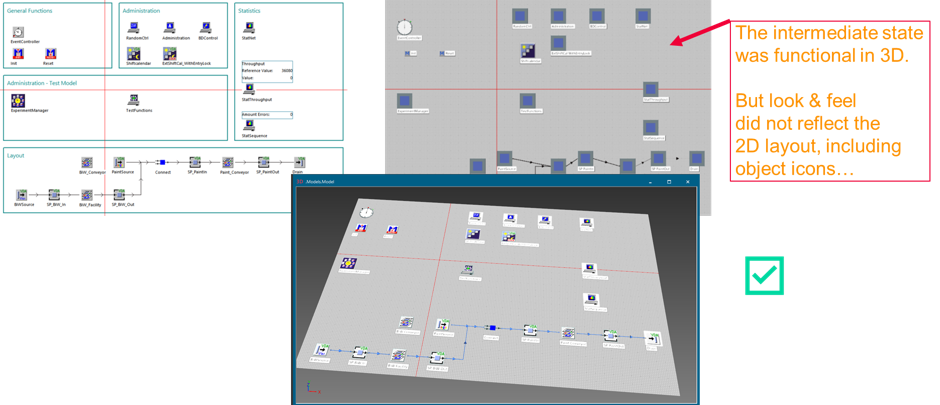Select the Paint_Conveyor object in 2D Layout
Image resolution: width=940 pixels, height=405 pixels.
point(228,162)
